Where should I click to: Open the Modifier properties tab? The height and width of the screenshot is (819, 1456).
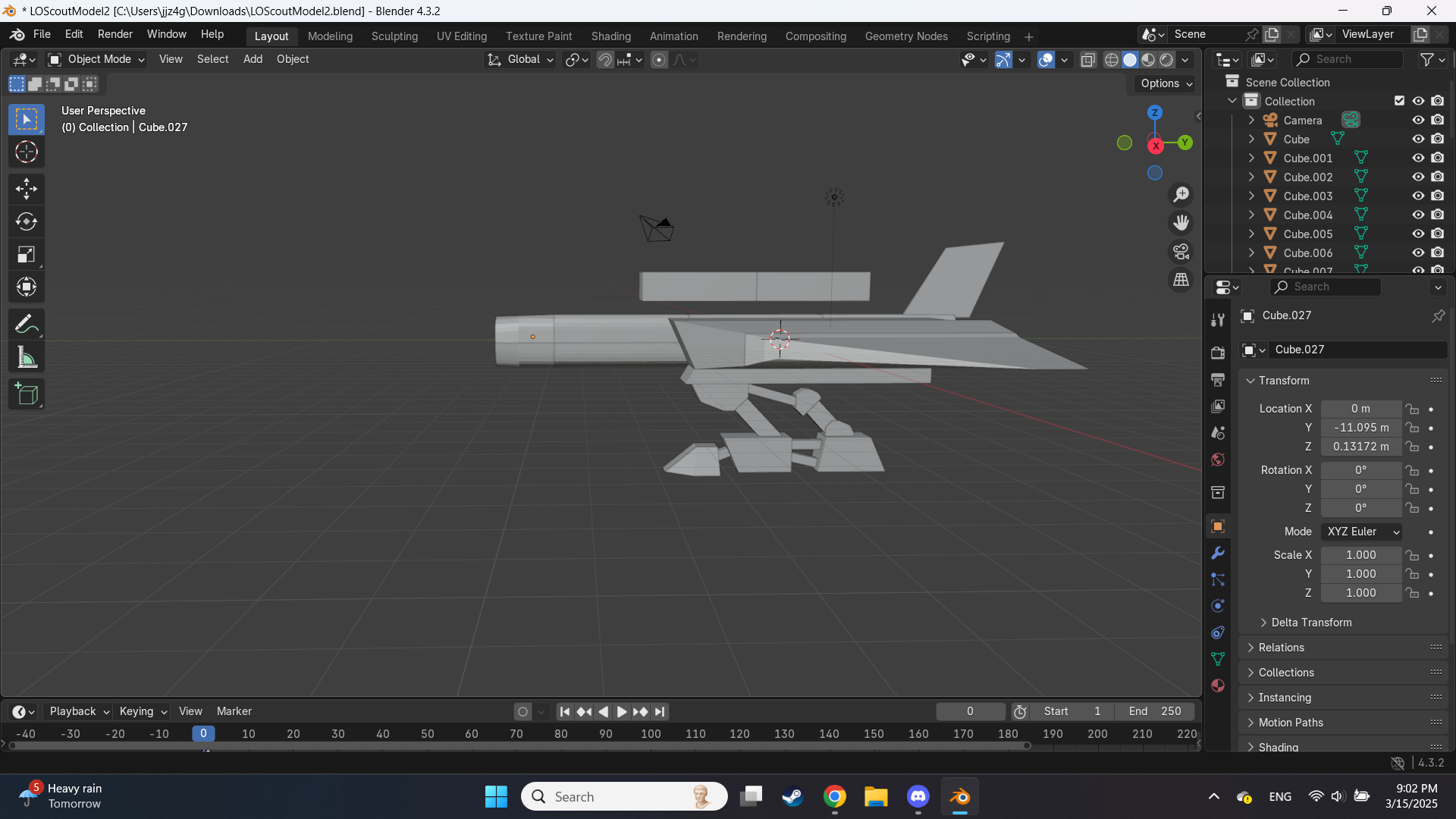pyautogui.click(x=1218, y=553)
